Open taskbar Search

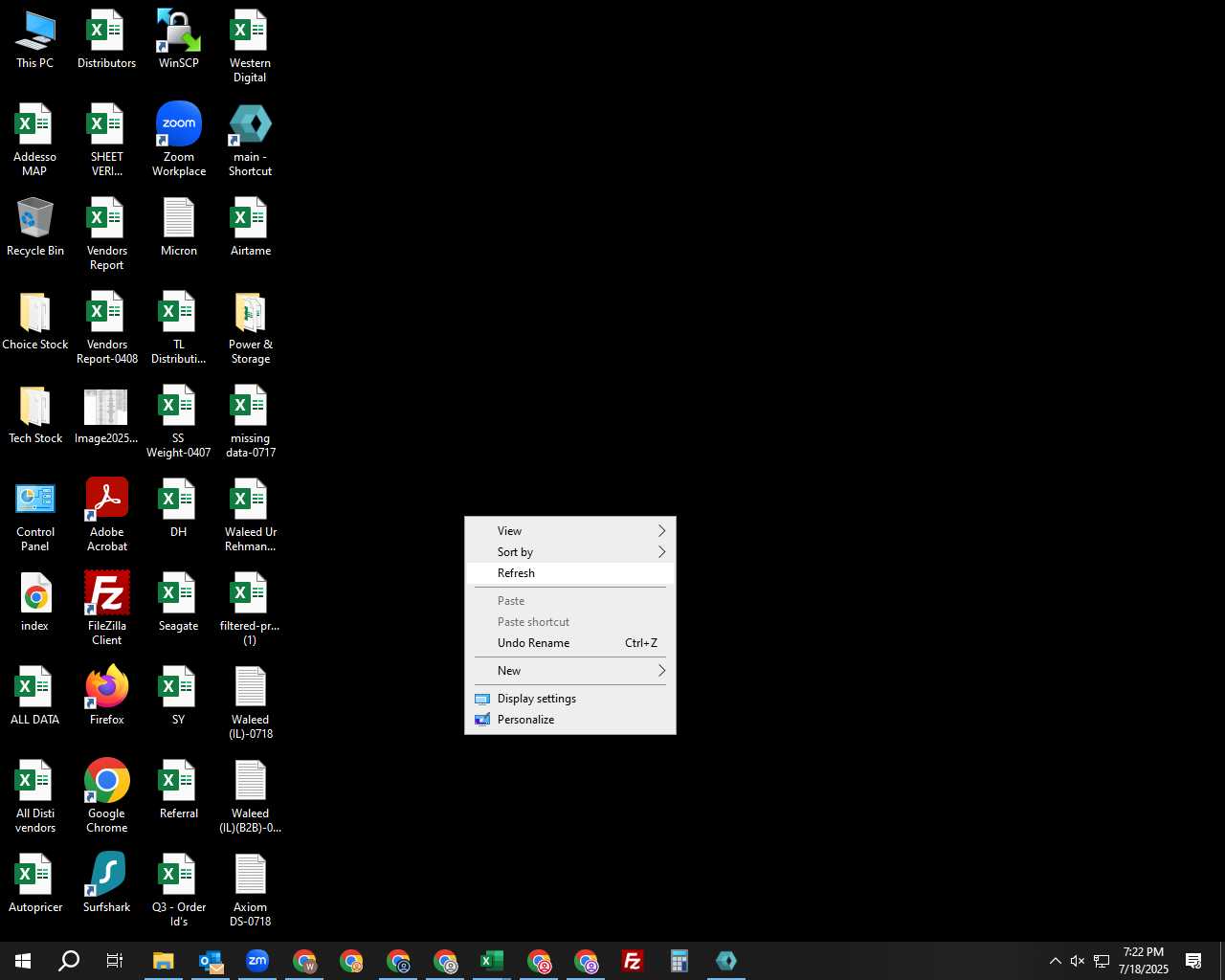(69, 961)
